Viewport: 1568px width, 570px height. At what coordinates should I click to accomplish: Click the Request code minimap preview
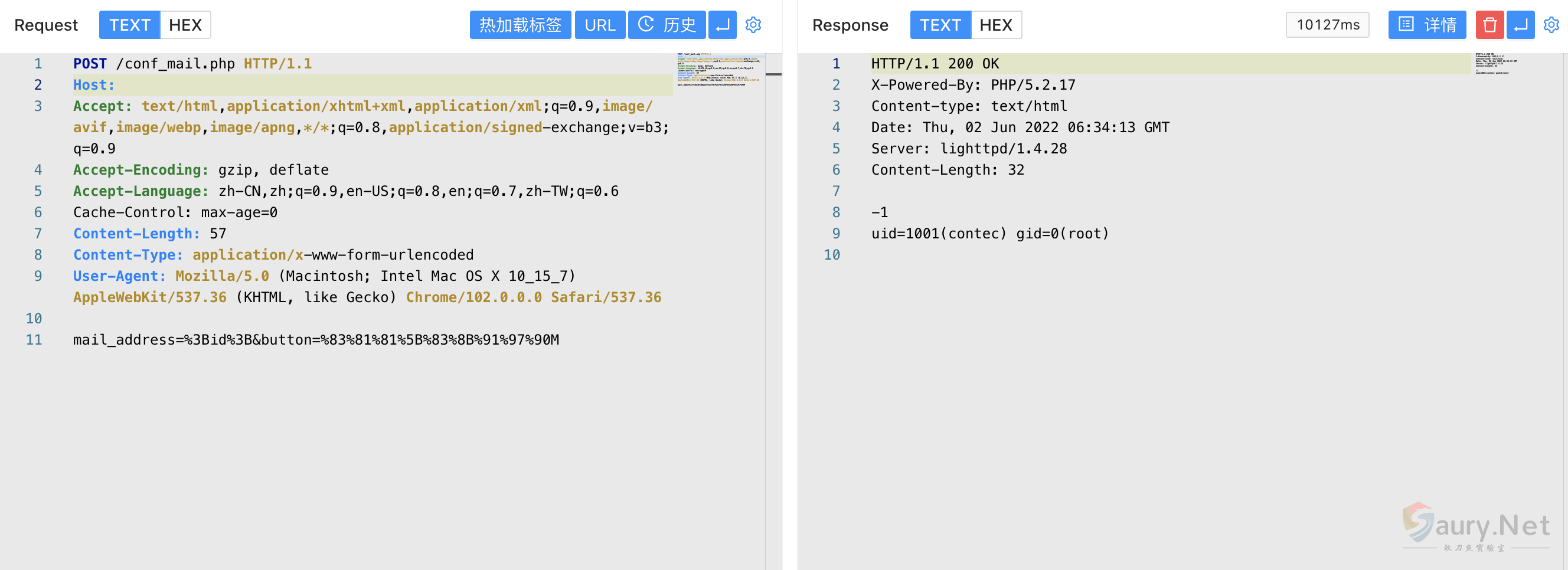point(720,70)
